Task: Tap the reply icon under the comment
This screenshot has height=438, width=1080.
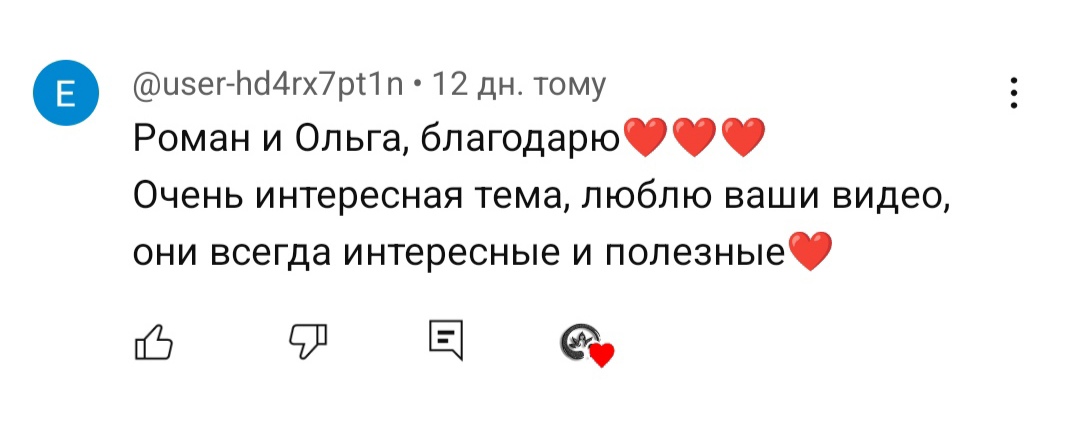Action: 445,341
